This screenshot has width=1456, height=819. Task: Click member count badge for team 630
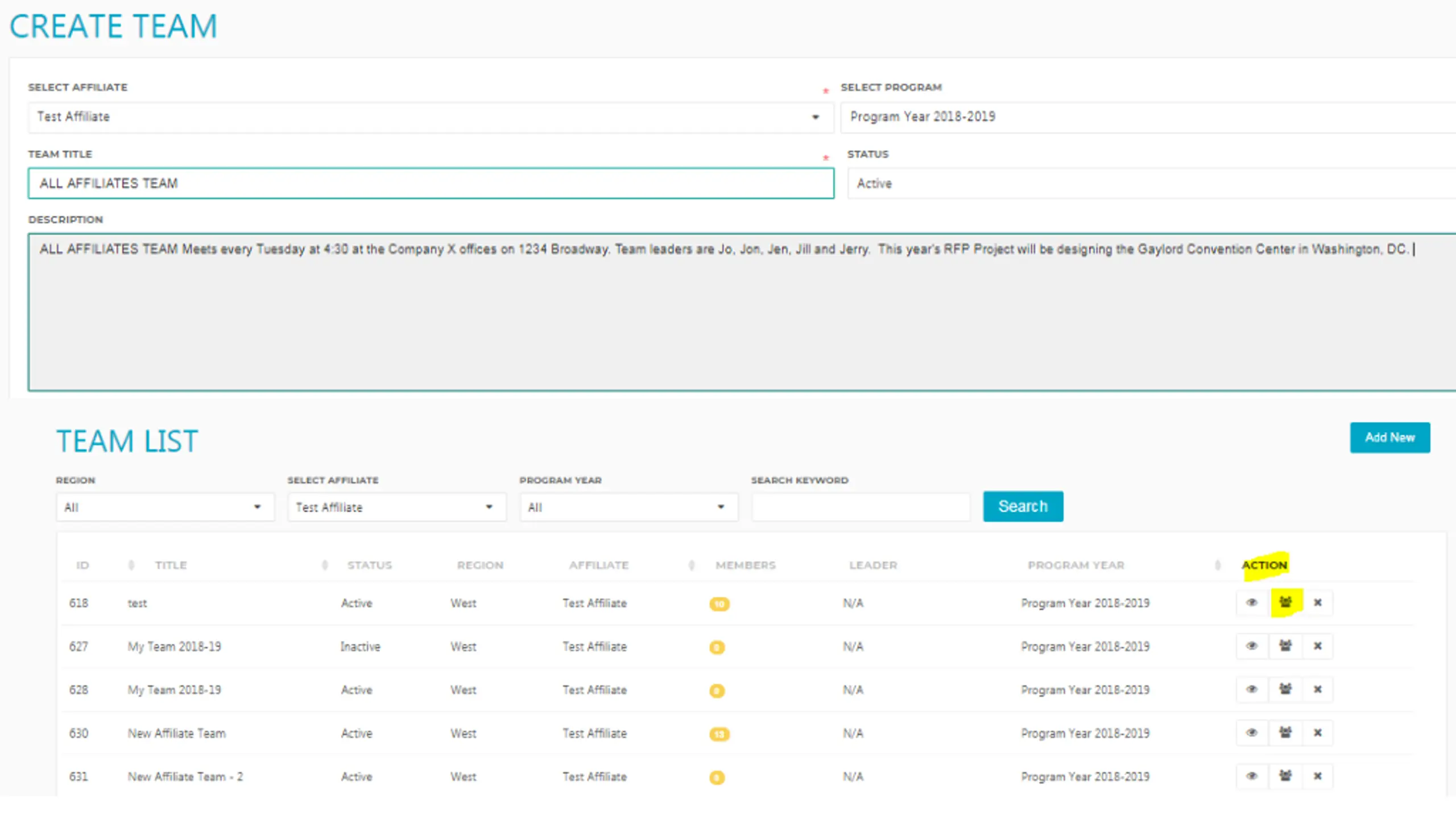(x=719, y=734)
